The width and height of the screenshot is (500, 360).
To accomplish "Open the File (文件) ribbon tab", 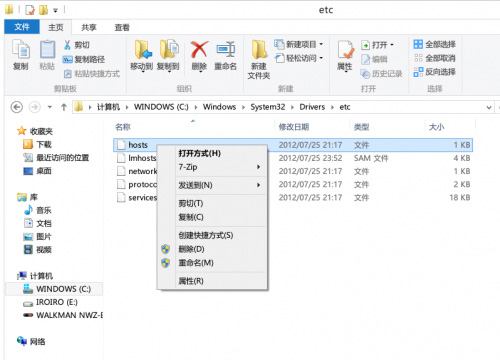I will point(22,27).
